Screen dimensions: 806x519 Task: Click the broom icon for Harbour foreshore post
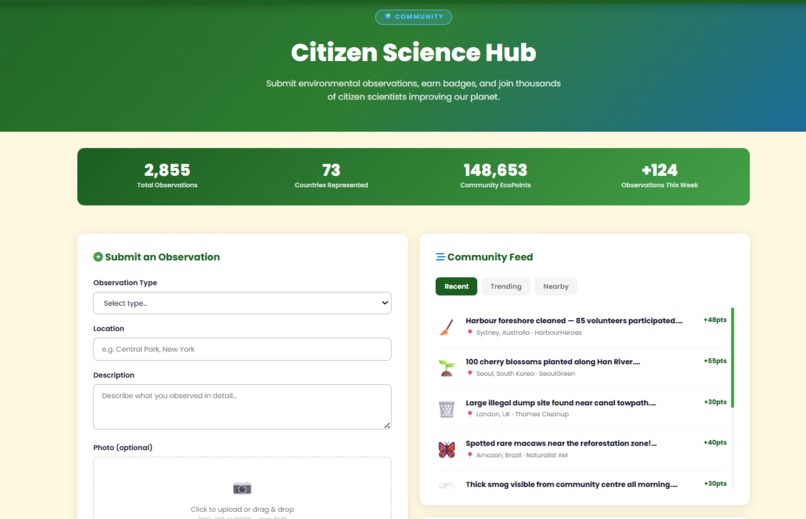pos(447,327)
